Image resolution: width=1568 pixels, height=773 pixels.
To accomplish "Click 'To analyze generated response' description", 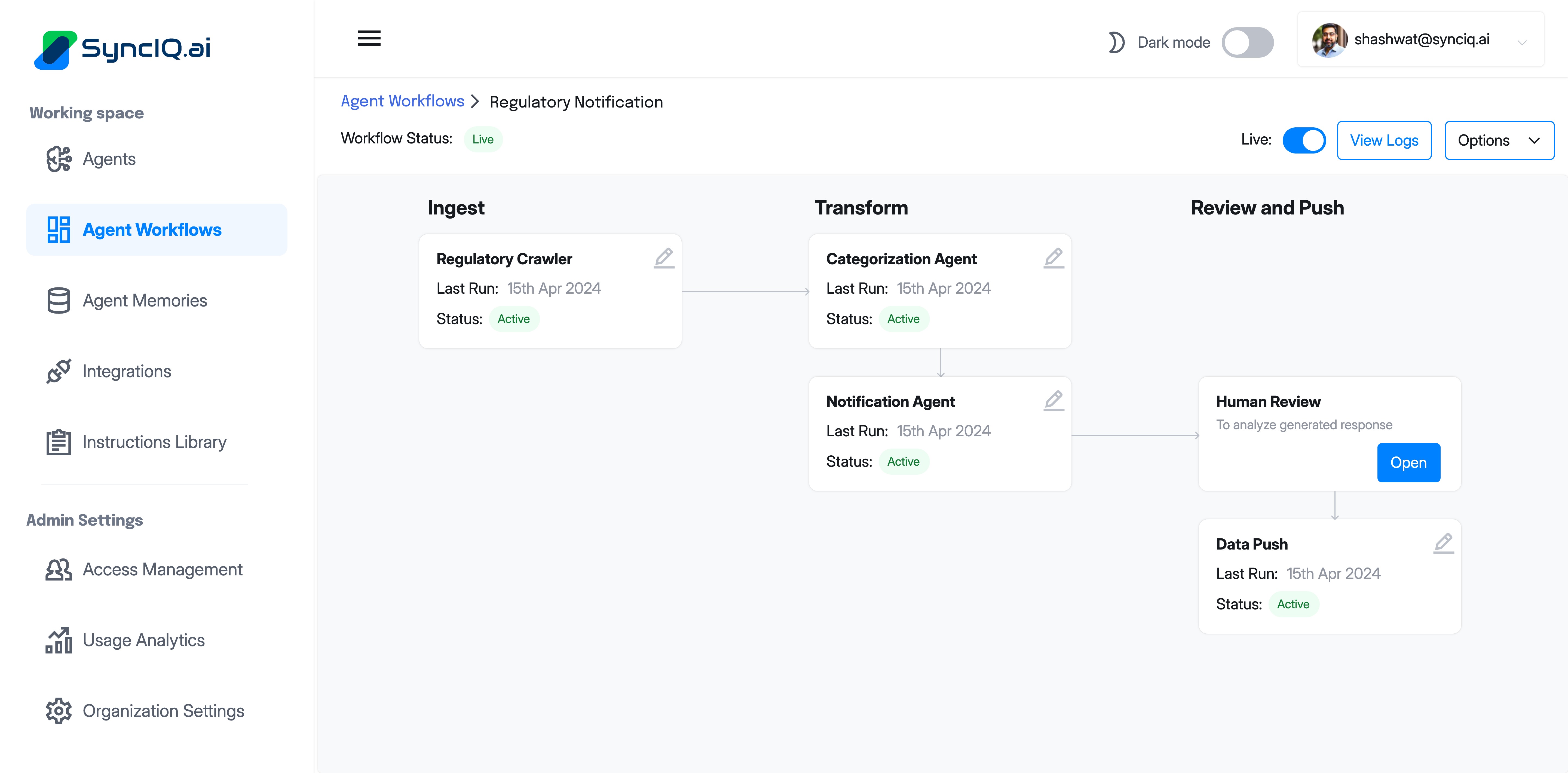I will point(1304,425).
